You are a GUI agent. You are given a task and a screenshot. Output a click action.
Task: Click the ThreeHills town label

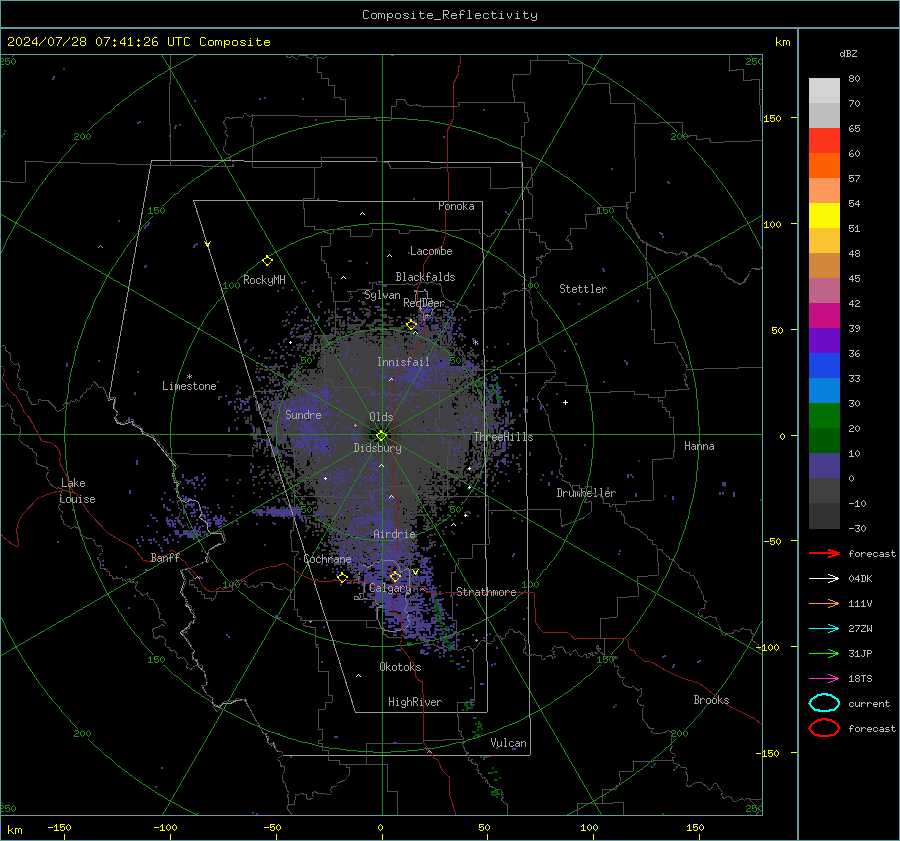tap(503, 437)
